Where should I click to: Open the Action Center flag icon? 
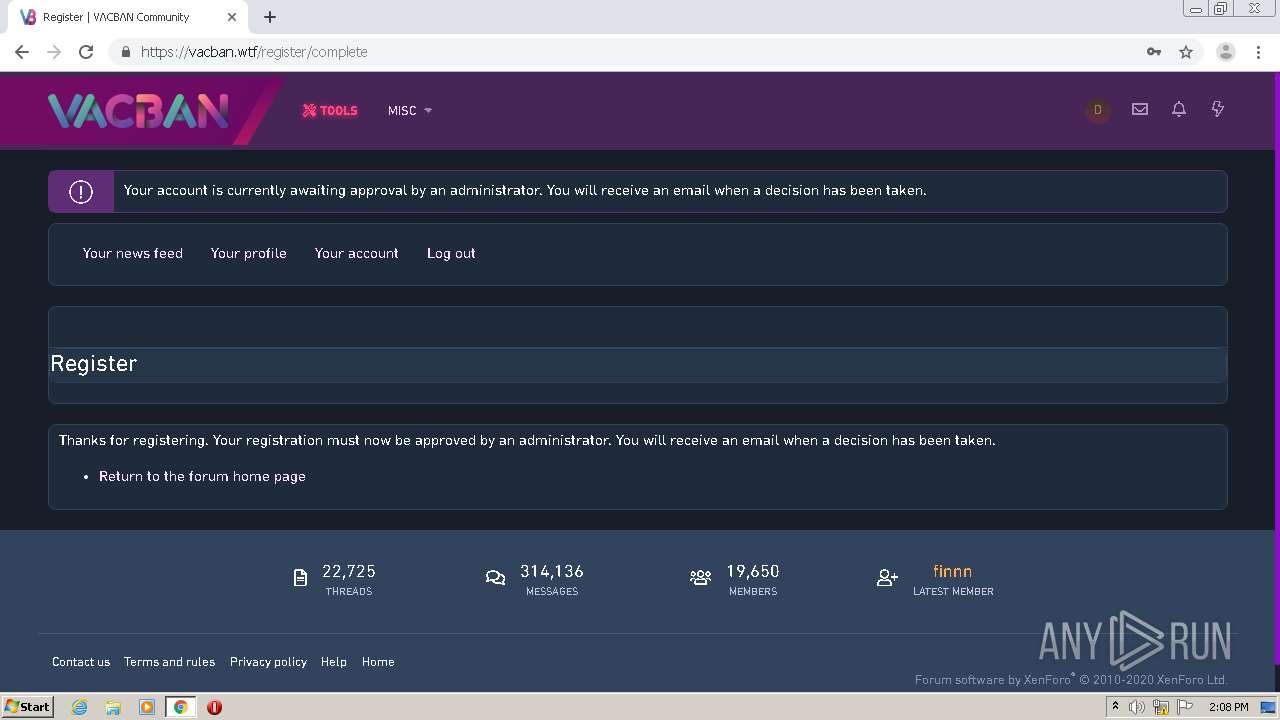pos(1185,707)
